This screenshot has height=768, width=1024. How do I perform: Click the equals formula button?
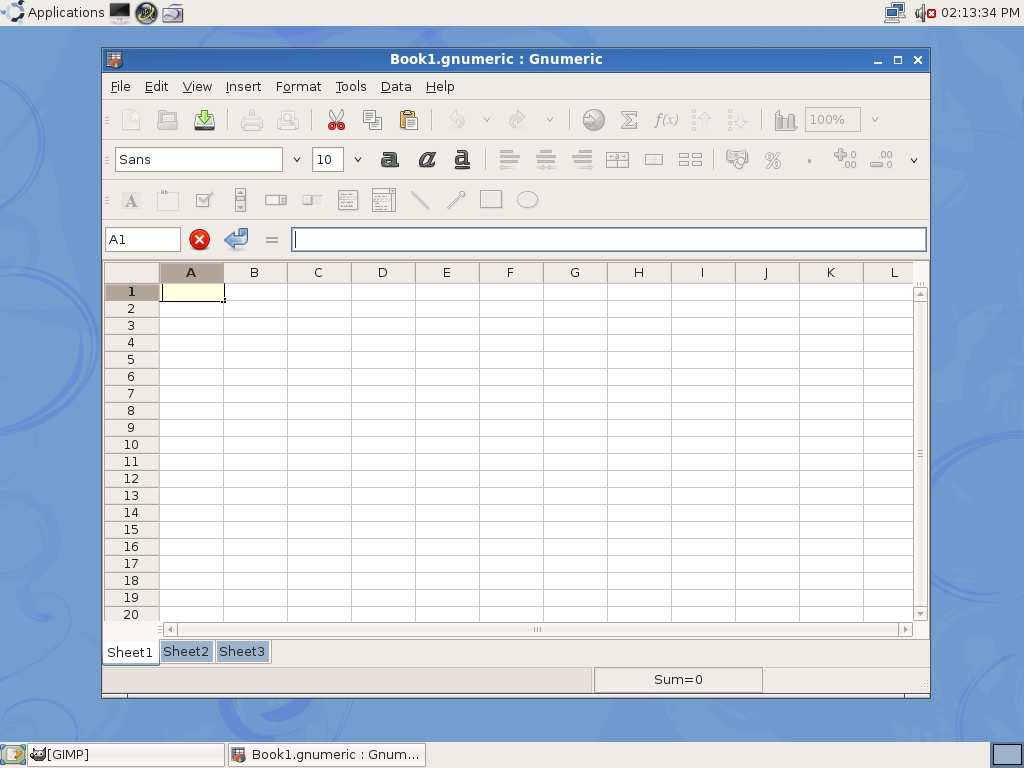coord(272,240)
